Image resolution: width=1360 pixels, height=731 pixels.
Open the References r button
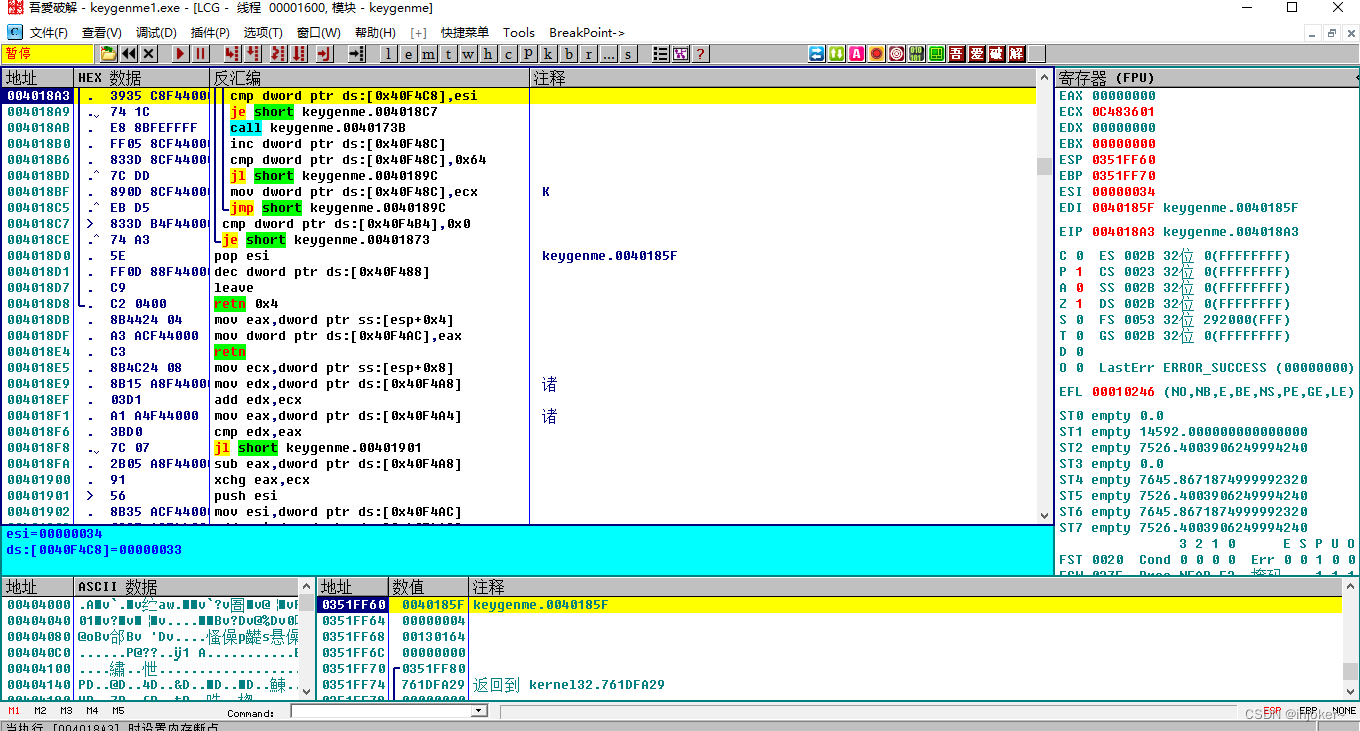coord(588,54)
